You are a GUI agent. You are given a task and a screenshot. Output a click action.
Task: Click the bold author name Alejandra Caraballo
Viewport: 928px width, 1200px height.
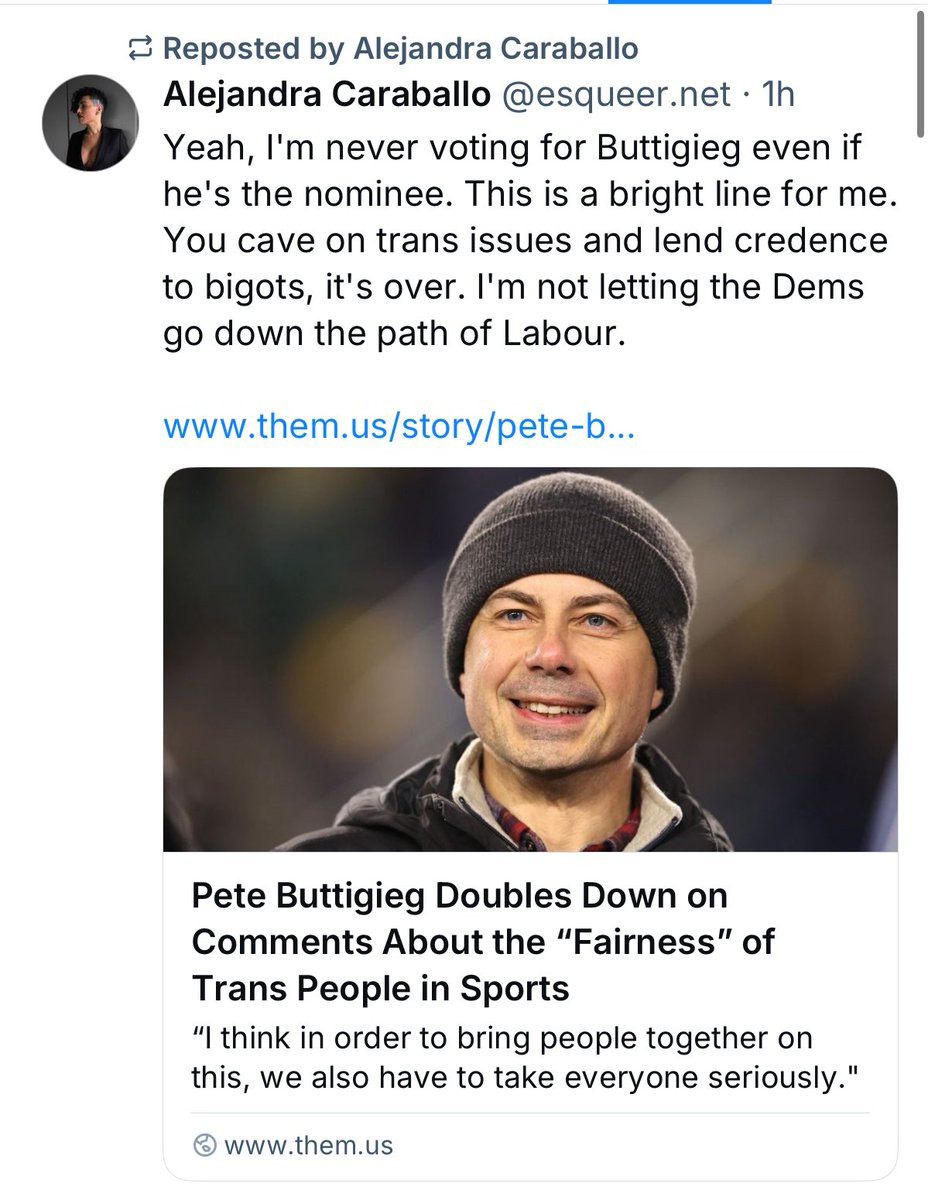pyautogui.click(x=326, y=94)
